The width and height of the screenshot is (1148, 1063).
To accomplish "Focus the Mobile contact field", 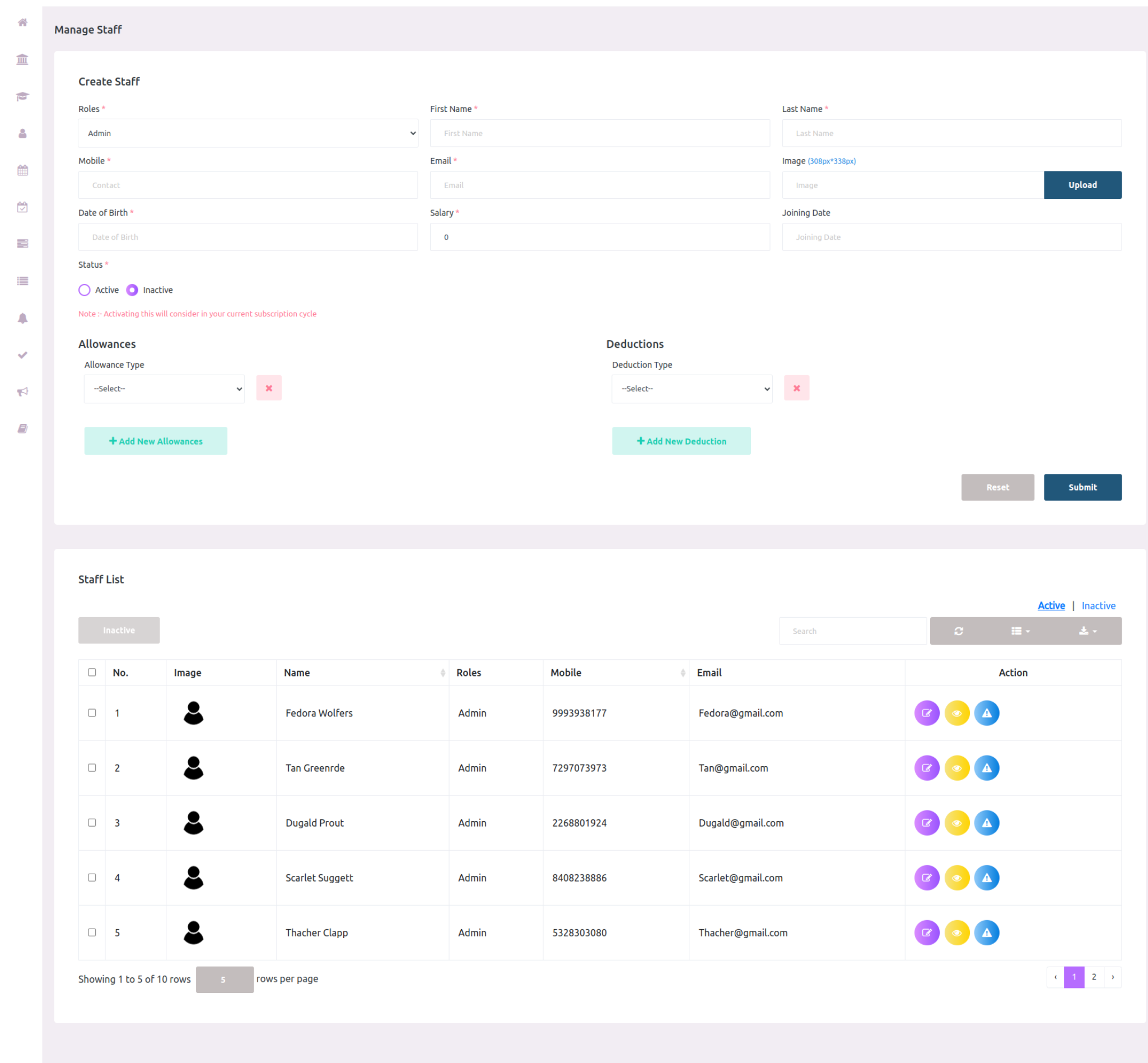I will pyautogui.click(x=248, y=185).
